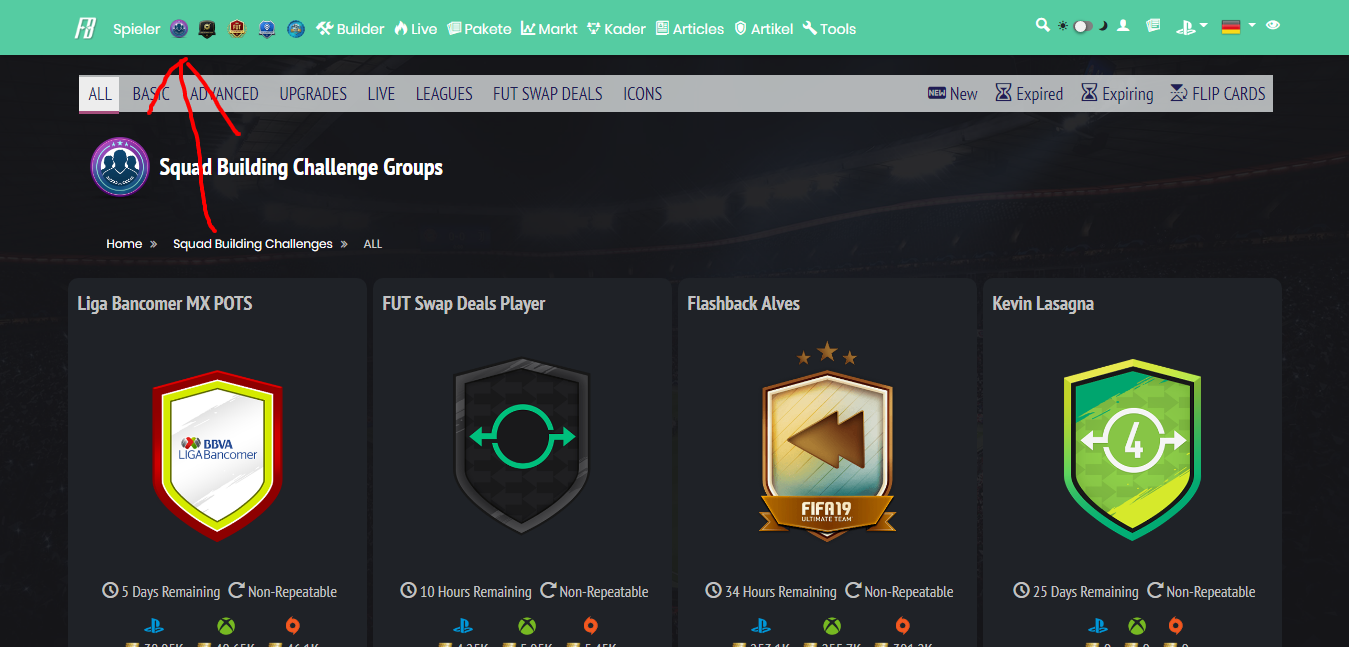Open the purple SBC badge icon beside Spieler
1349x647 pixels.
click(179, 28)
